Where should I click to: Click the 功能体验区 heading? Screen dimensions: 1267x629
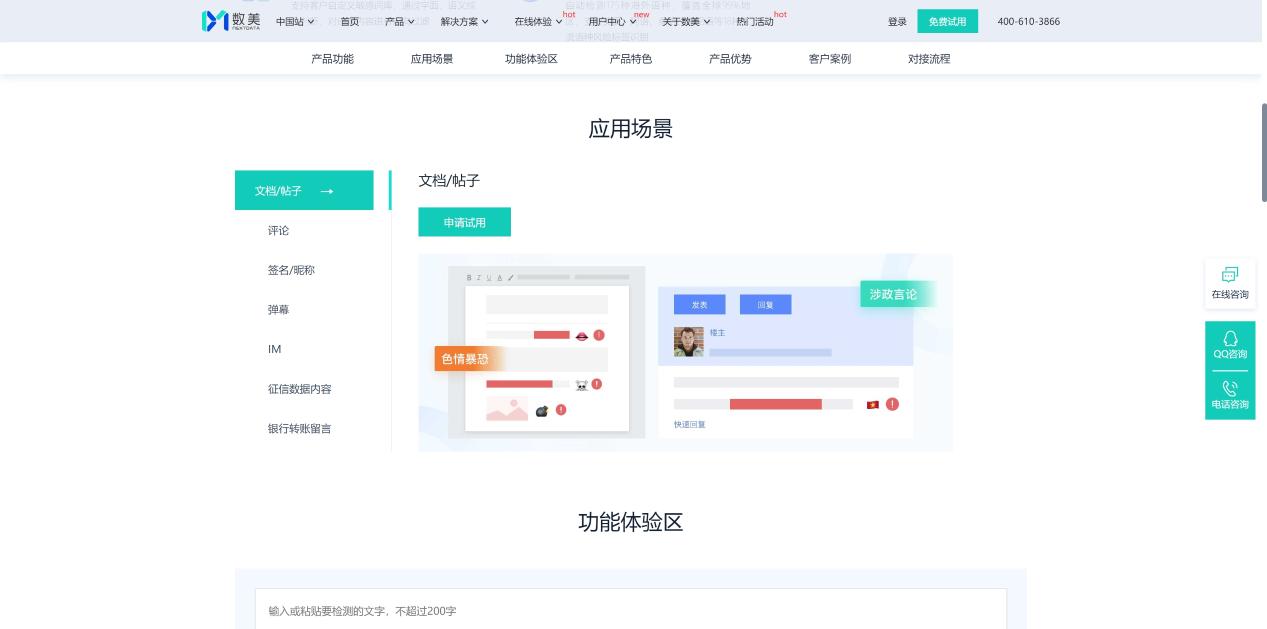point(630,522)
